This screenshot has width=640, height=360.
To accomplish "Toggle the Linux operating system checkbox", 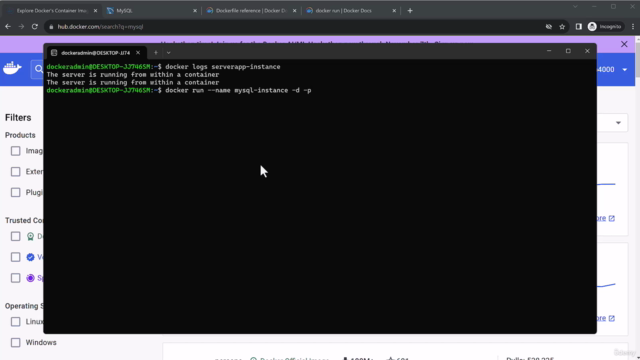I will coord(16,322).
